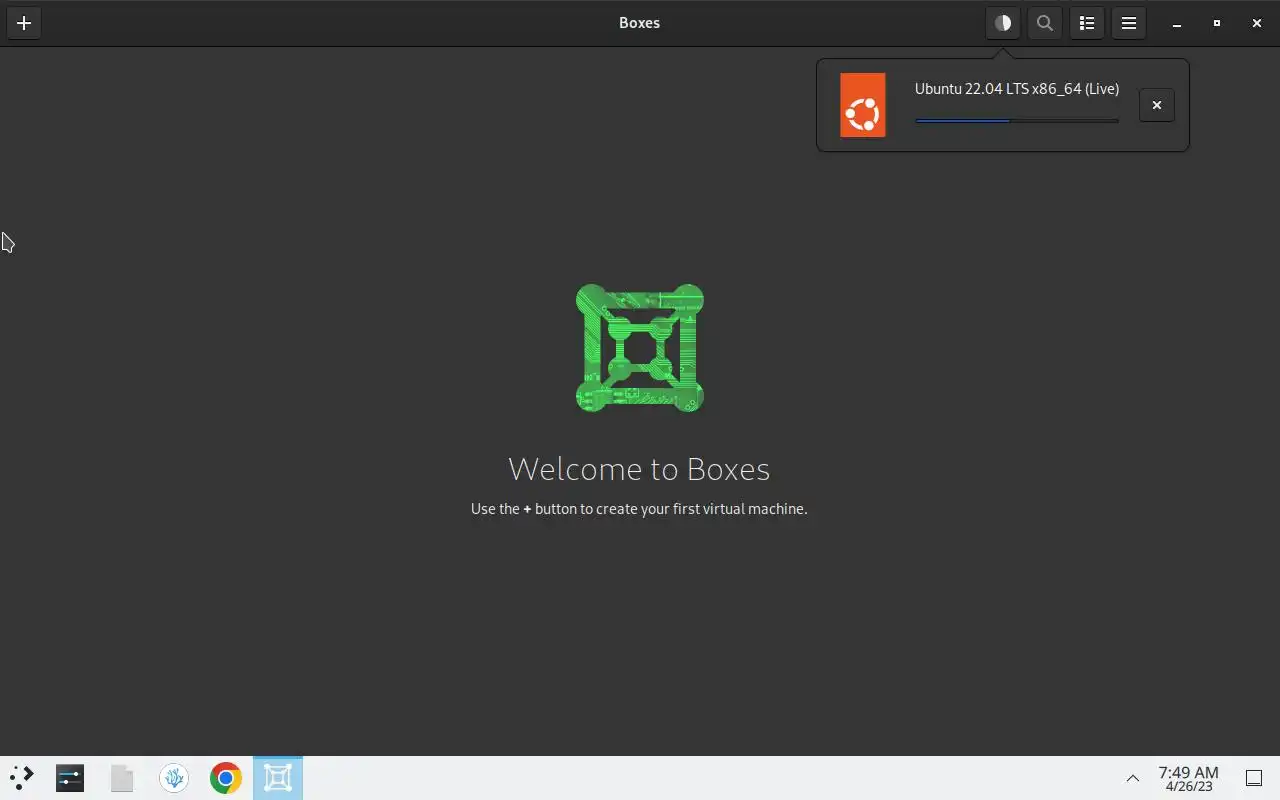
Task: Cancel the Ubuntu 22.04 LTS download
Action: point(1157,105)
